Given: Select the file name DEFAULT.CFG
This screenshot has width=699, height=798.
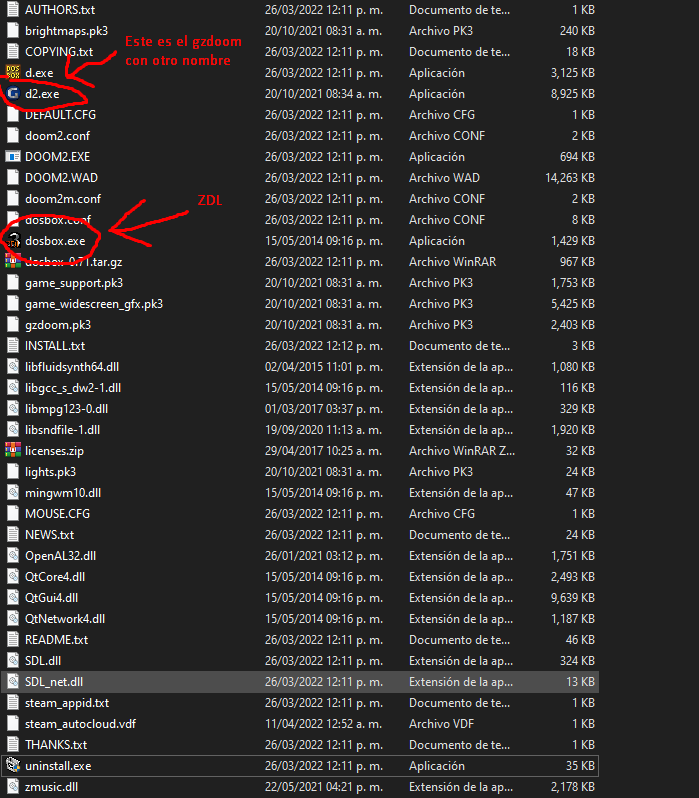Looking at the screenshot, I should pyautogui.click(x=60, y=115).
